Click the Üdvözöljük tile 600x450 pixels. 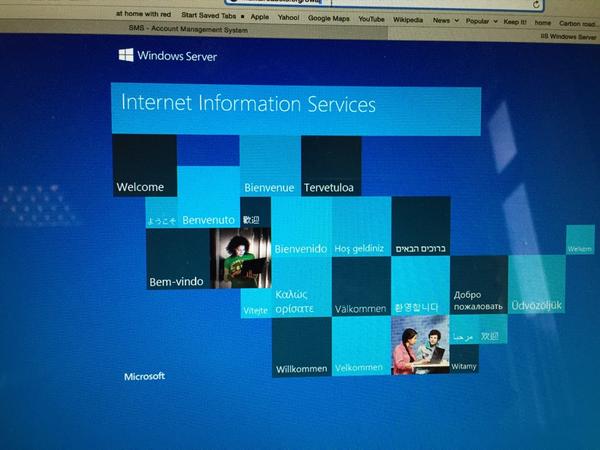[x=537, y=284]
